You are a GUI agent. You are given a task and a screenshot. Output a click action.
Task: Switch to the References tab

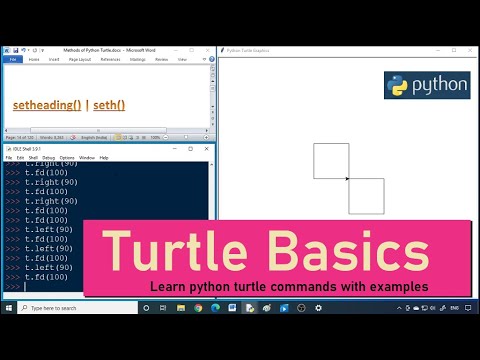pyautogui.click(x=110, y=59)
